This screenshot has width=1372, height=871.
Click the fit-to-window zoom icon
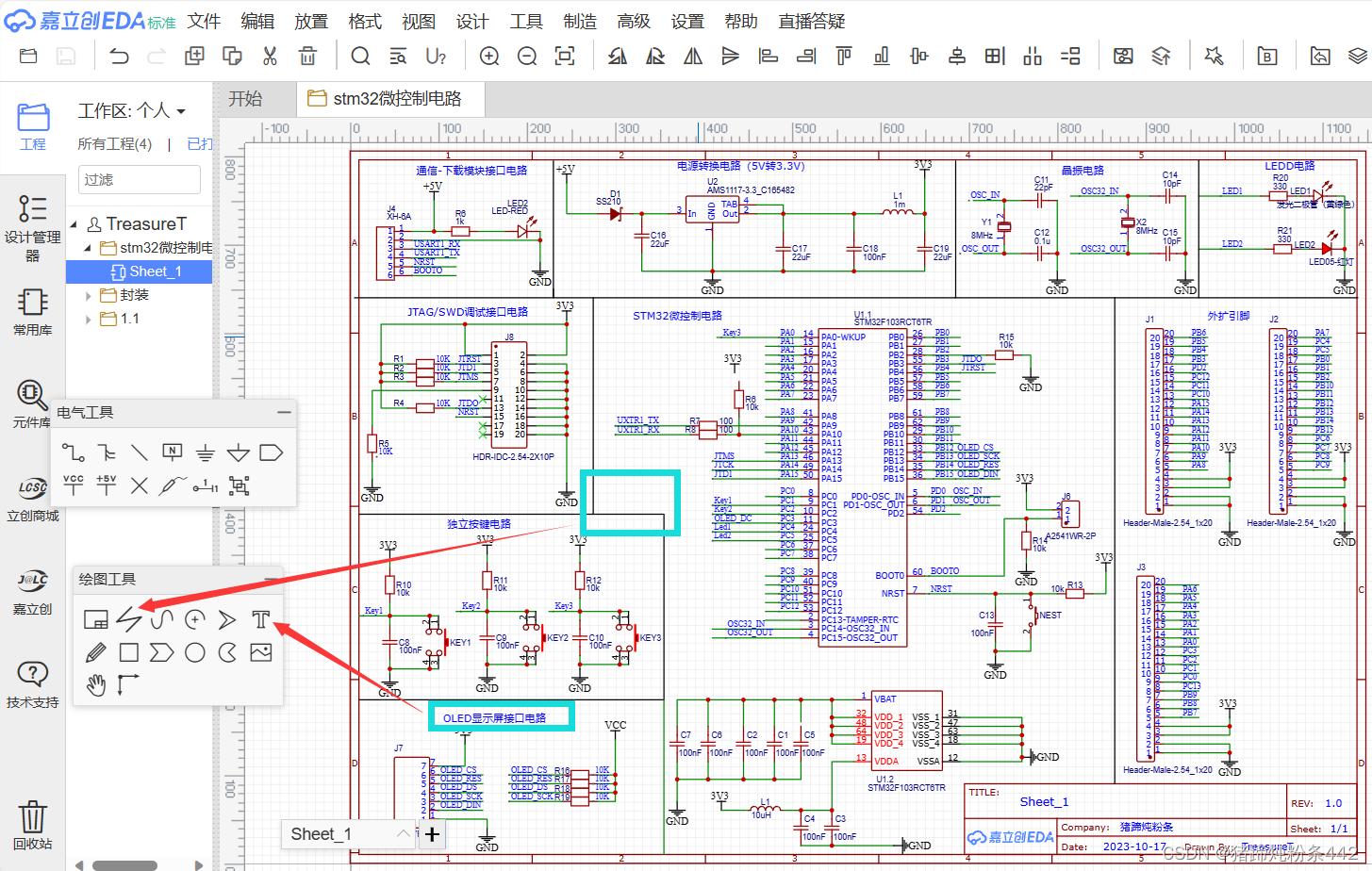(565, 57)
